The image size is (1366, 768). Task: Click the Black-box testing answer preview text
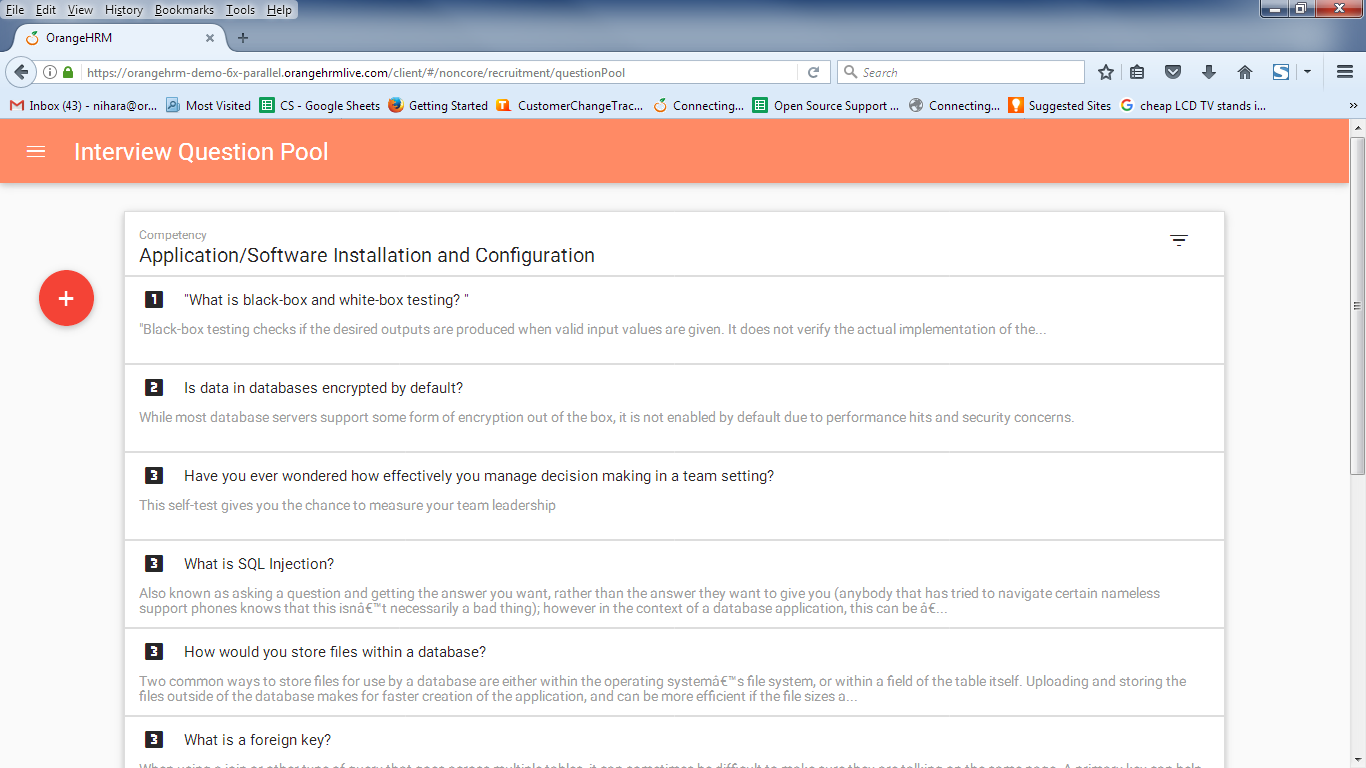tap(593, 329)
